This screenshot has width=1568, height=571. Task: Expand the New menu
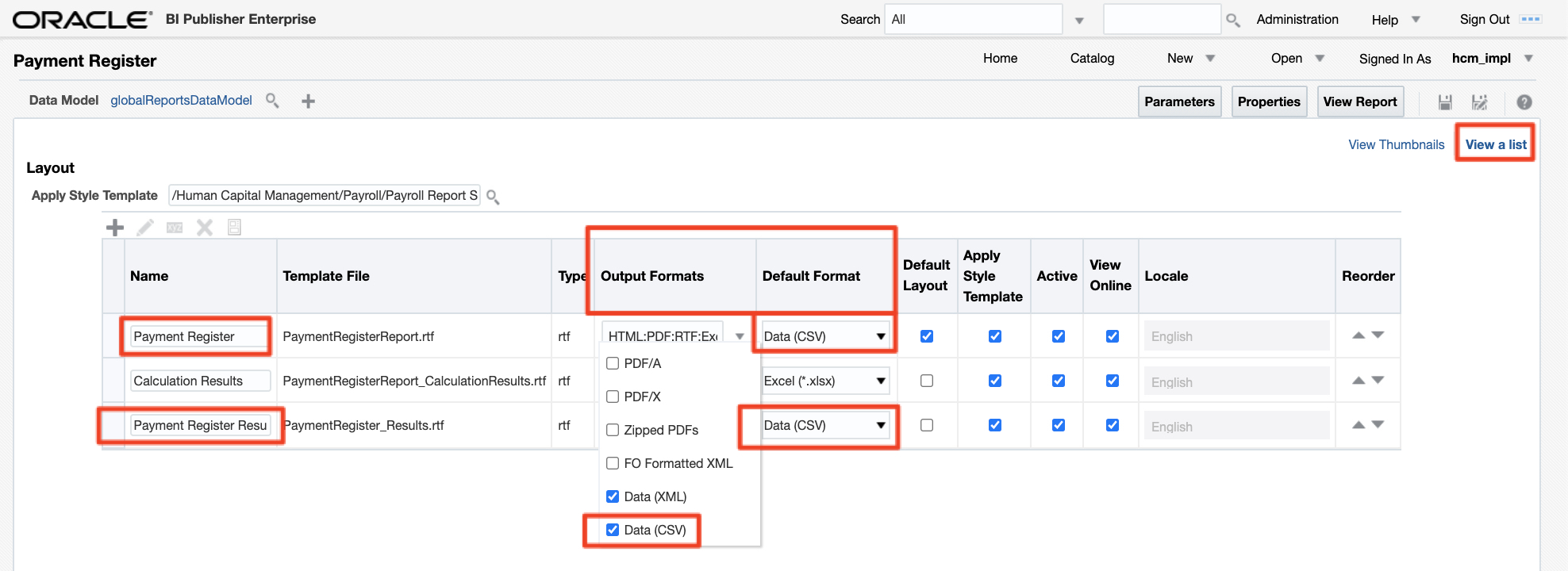click(x=1190, y=59)
